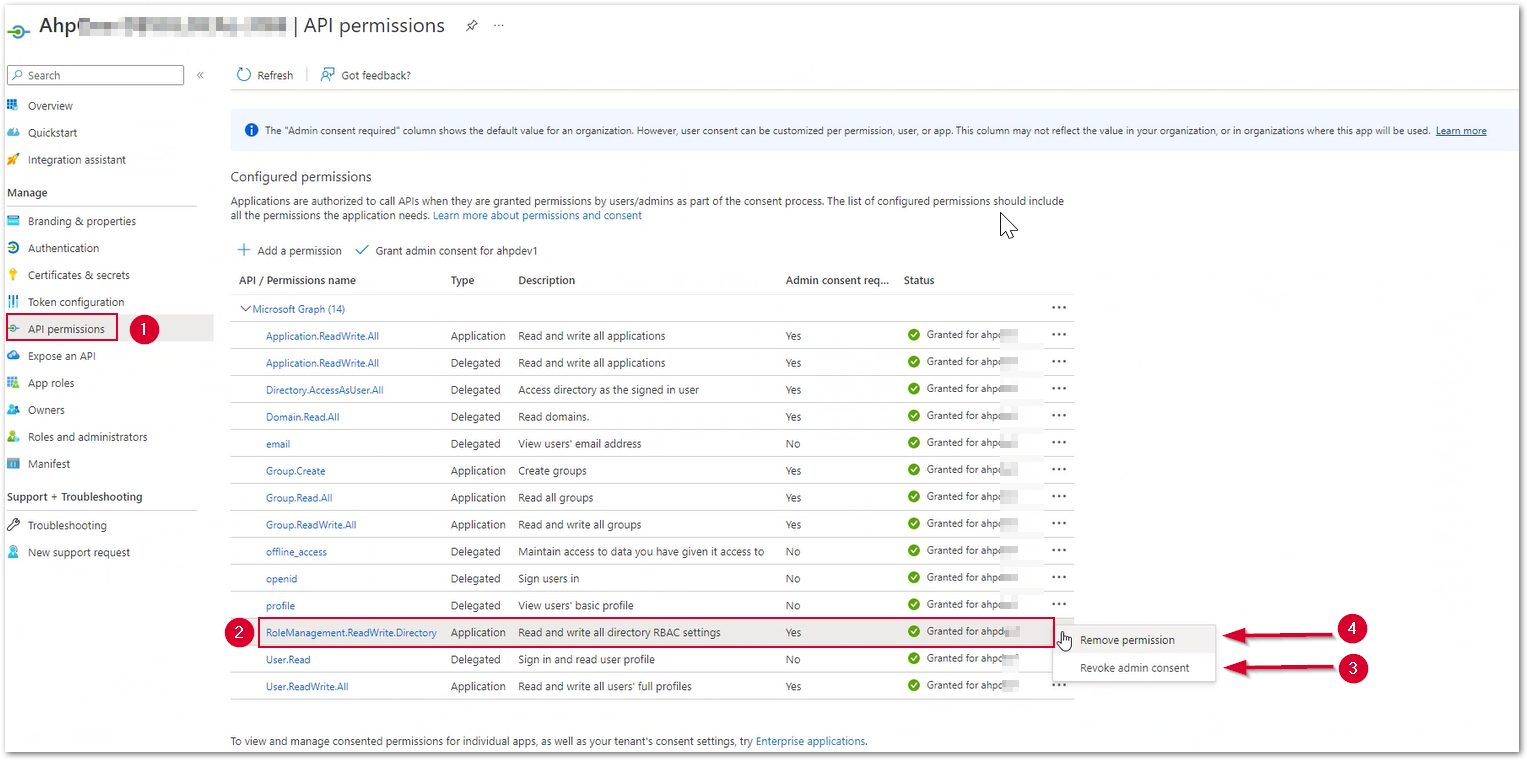This screenshot has width=1528, height=761.
Task: Open Quickstart page
Action: (52, 133)
